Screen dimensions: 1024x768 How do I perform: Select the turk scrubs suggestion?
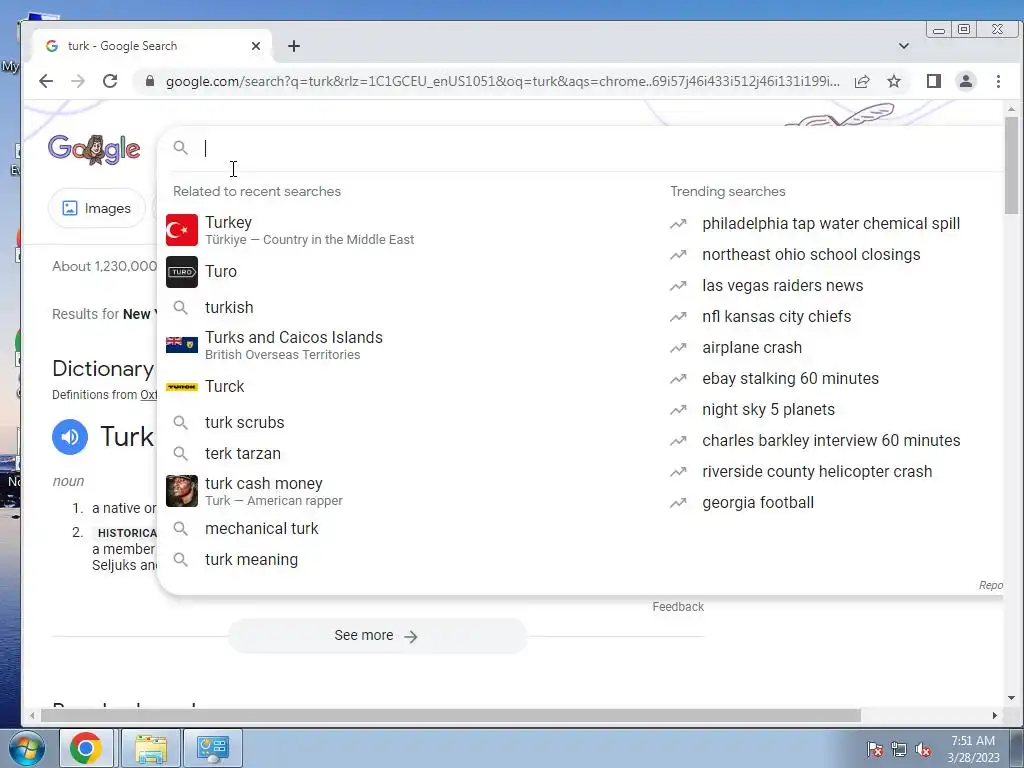click(x=244, y=422)
